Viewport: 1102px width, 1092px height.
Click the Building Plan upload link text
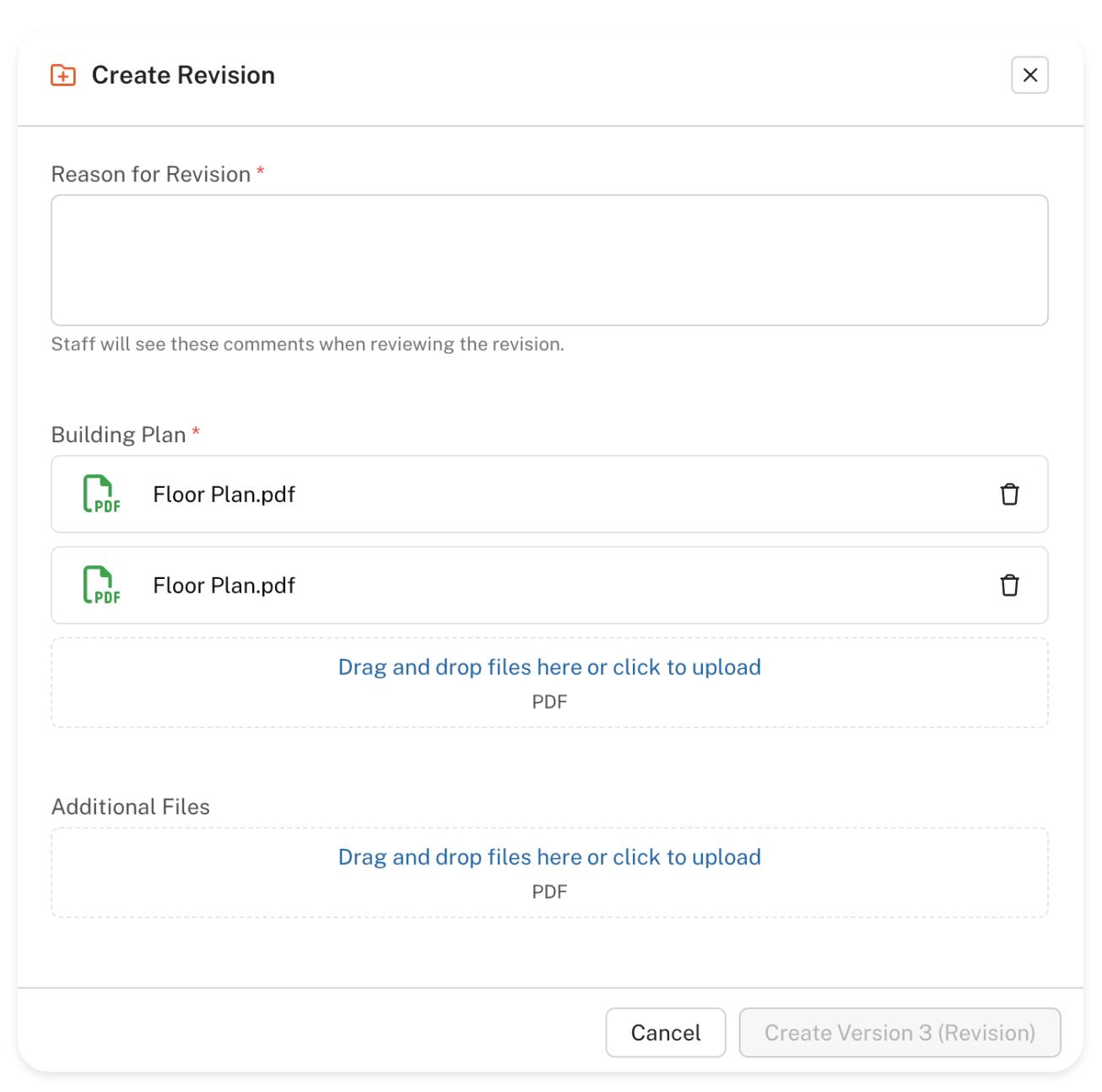click(x=549, y=668)
